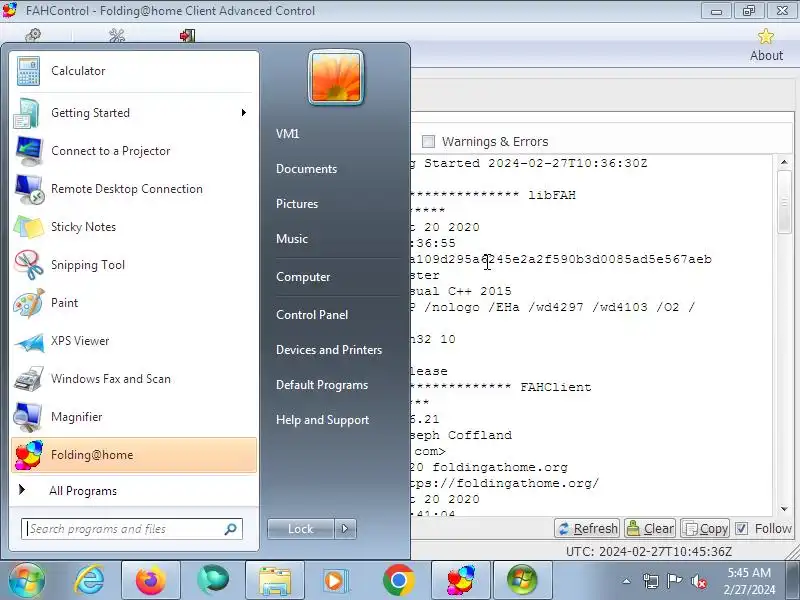The width and height of the screenshot is (800, 600).
Task: Open Windows Fax and Scan
Action: tap(133, 379)
